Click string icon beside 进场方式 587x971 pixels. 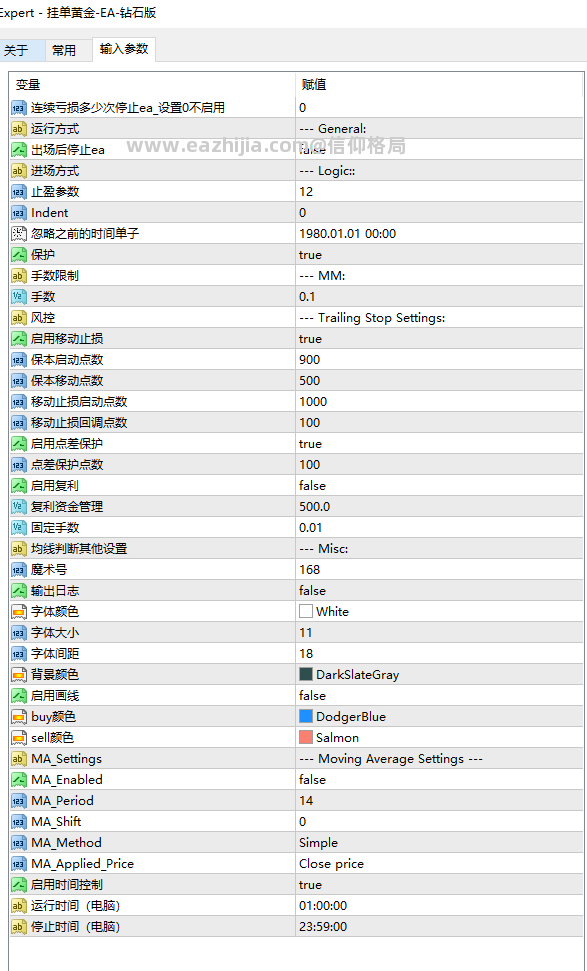tap(19, 171)
